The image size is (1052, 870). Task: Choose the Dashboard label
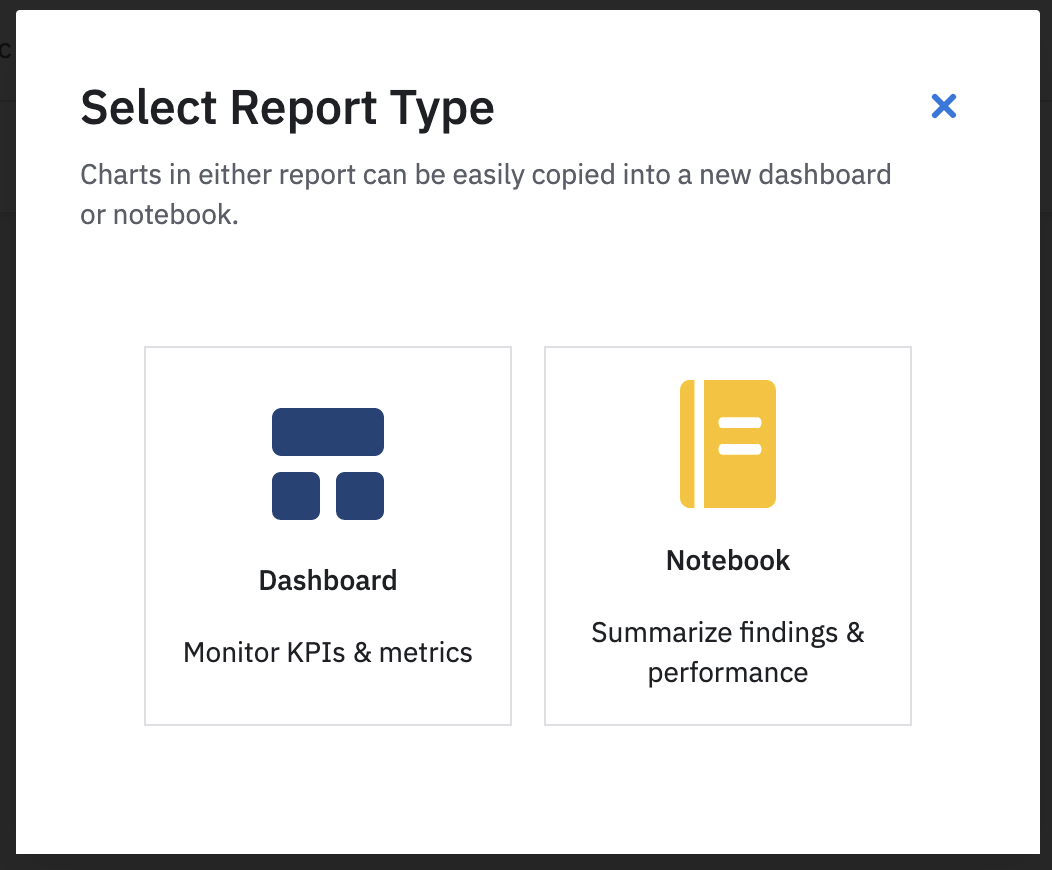[x=327, y=580]
